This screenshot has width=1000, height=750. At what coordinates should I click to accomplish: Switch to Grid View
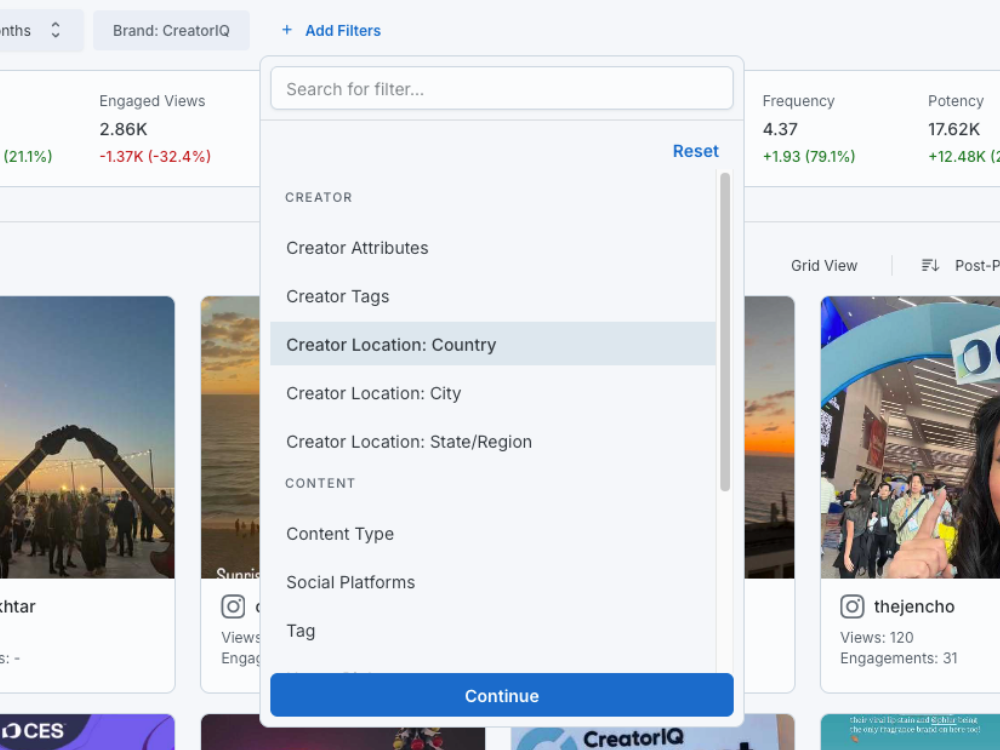pos(824,265)
